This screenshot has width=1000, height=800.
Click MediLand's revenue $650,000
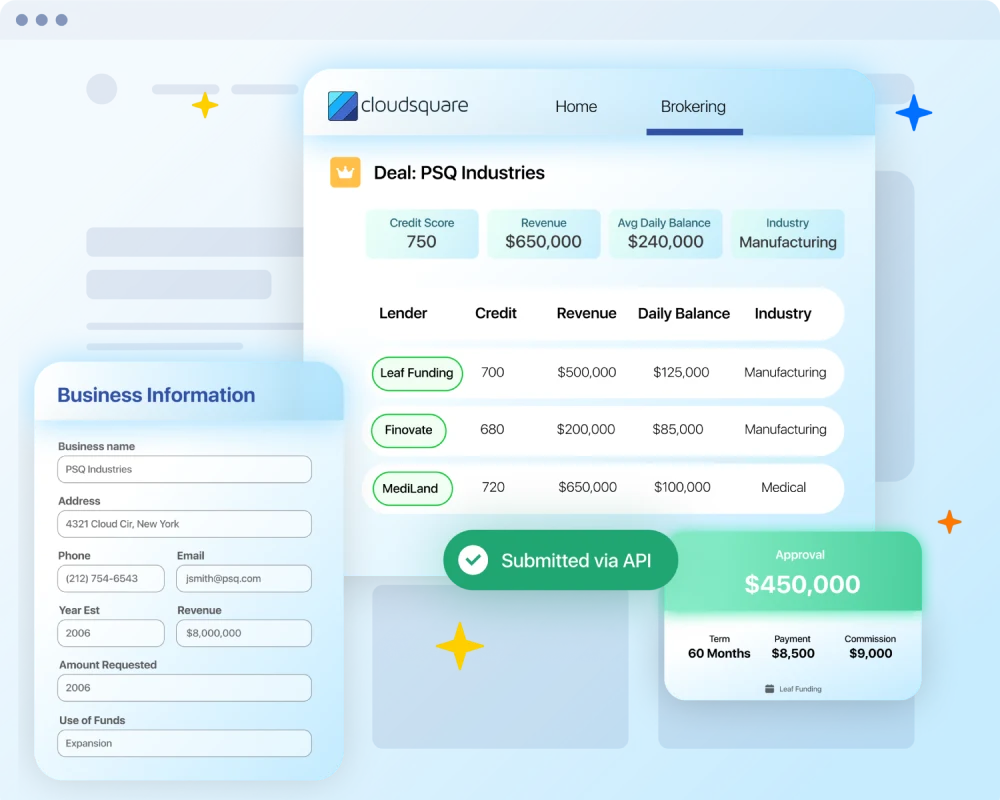pyautogui.click(x=587, y=487)
